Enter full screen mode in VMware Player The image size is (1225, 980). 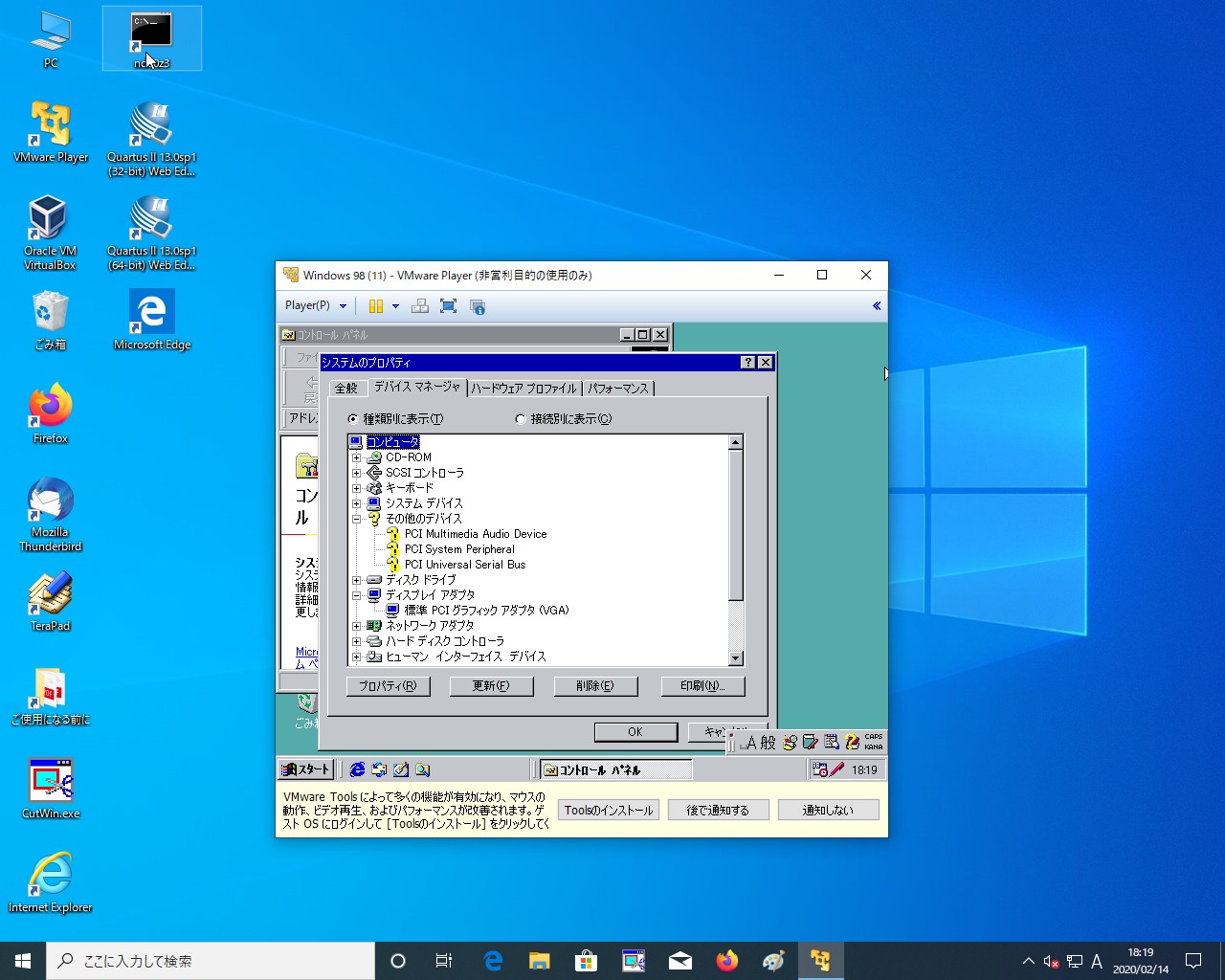coord(448,306)
